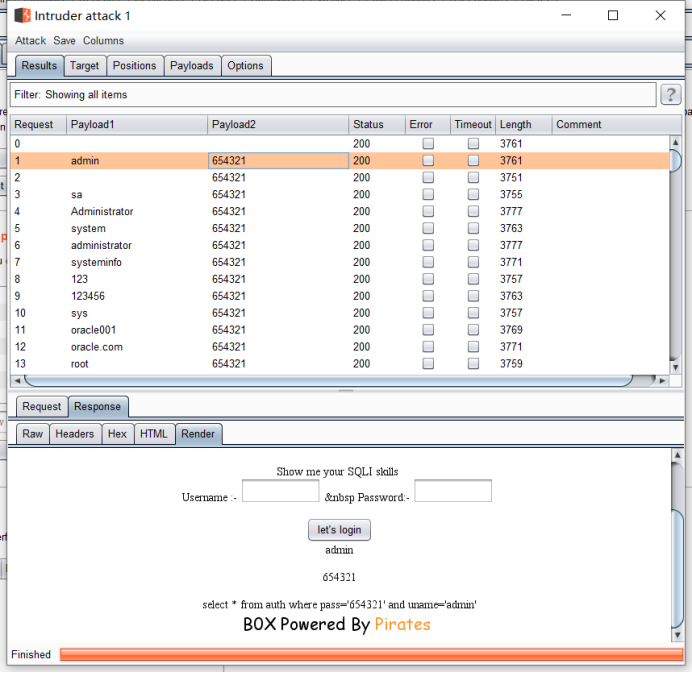This screenshot has width=692, height=673.
Task: Sort by the Error column header
Action: (428, 124)
